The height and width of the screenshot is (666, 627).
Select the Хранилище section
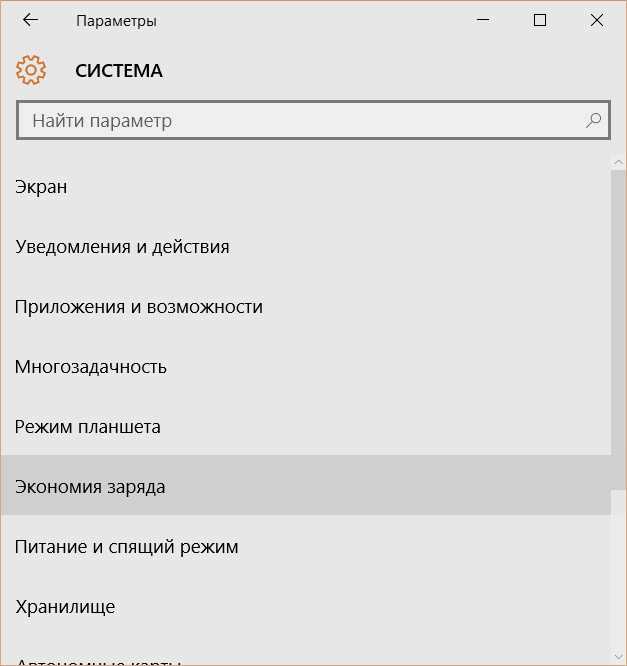pyautogui.click(x=305, y=607)
